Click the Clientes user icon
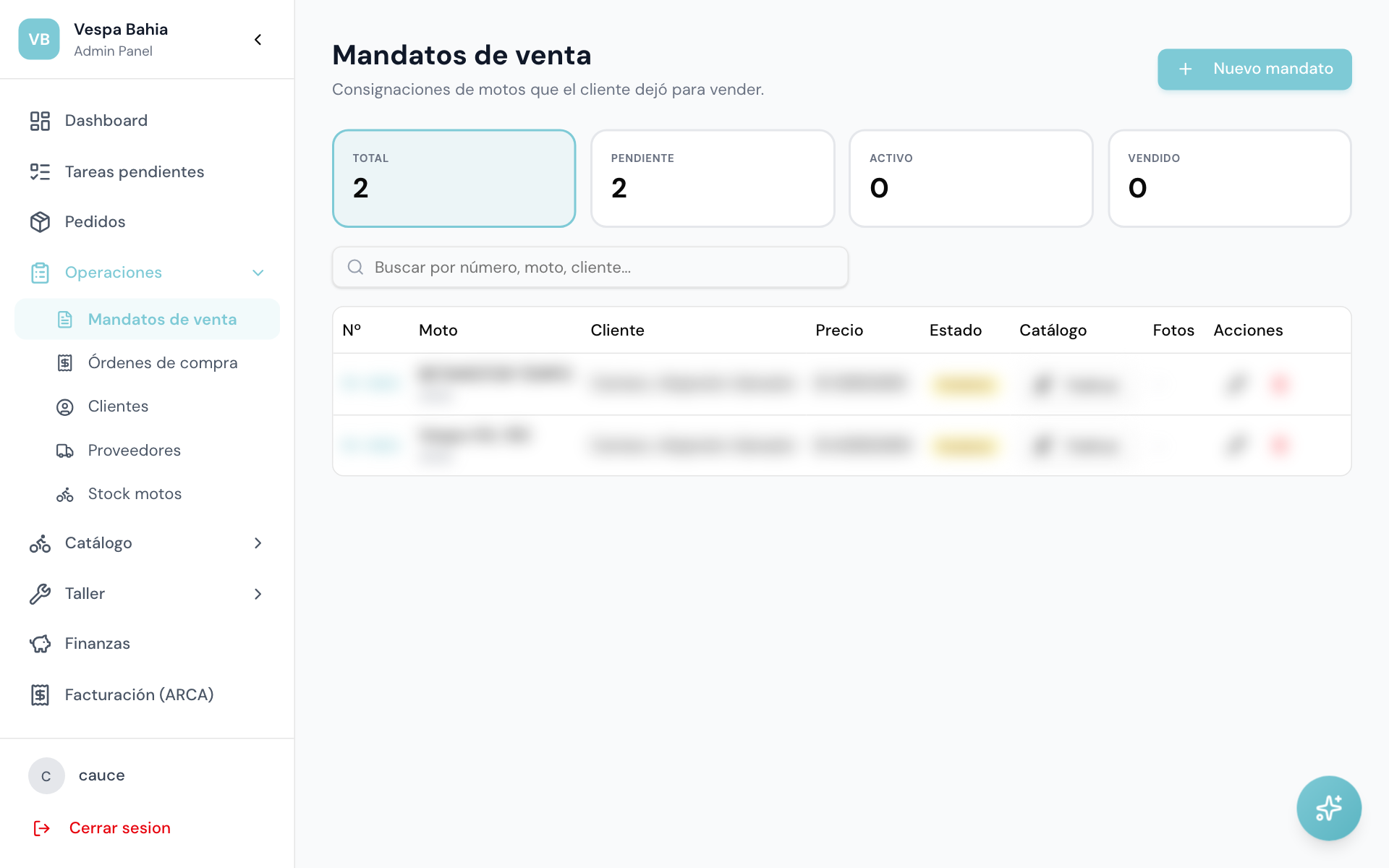The width and height of the screenshot is (1389, 868). (65, 407)
